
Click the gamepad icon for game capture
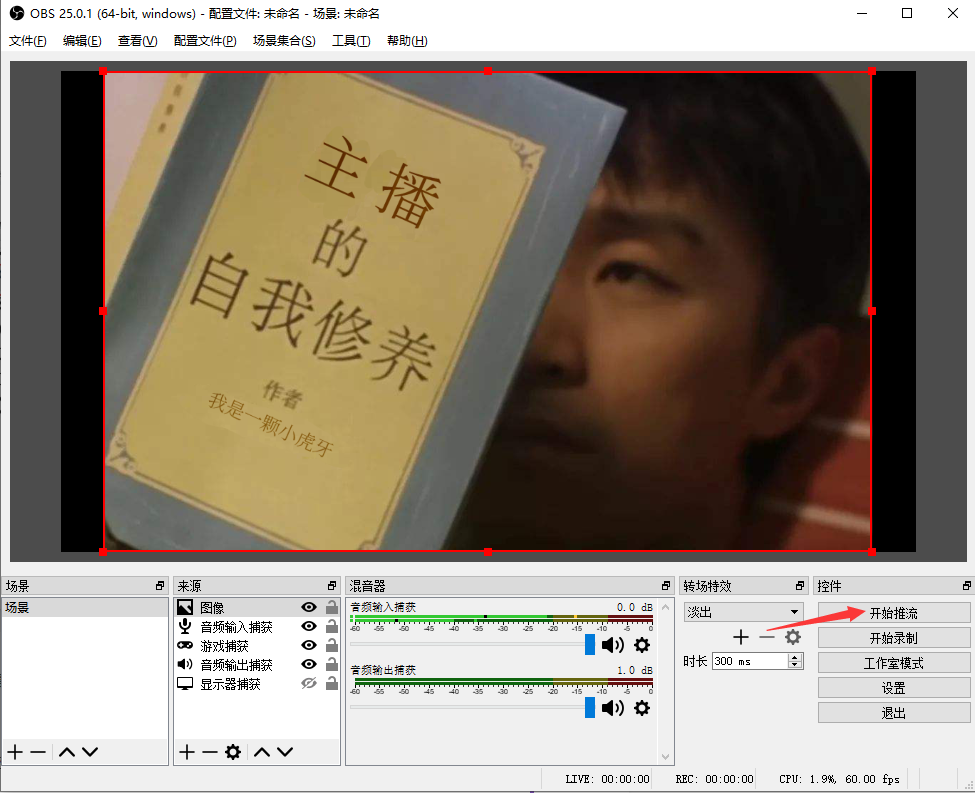(185, 646)
